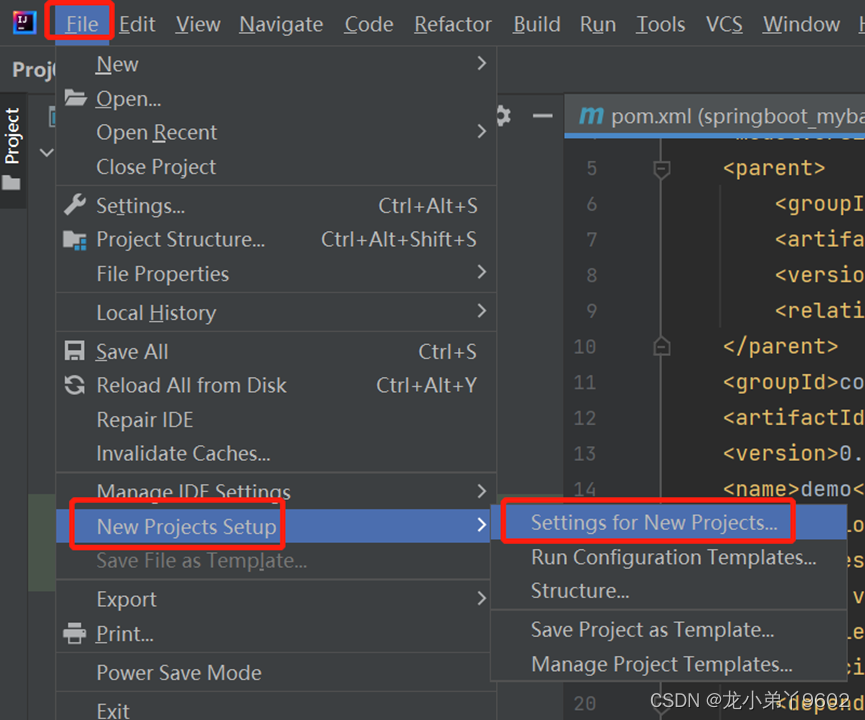Choose Save All
This screenshot has width=865, height=720.
276,351
